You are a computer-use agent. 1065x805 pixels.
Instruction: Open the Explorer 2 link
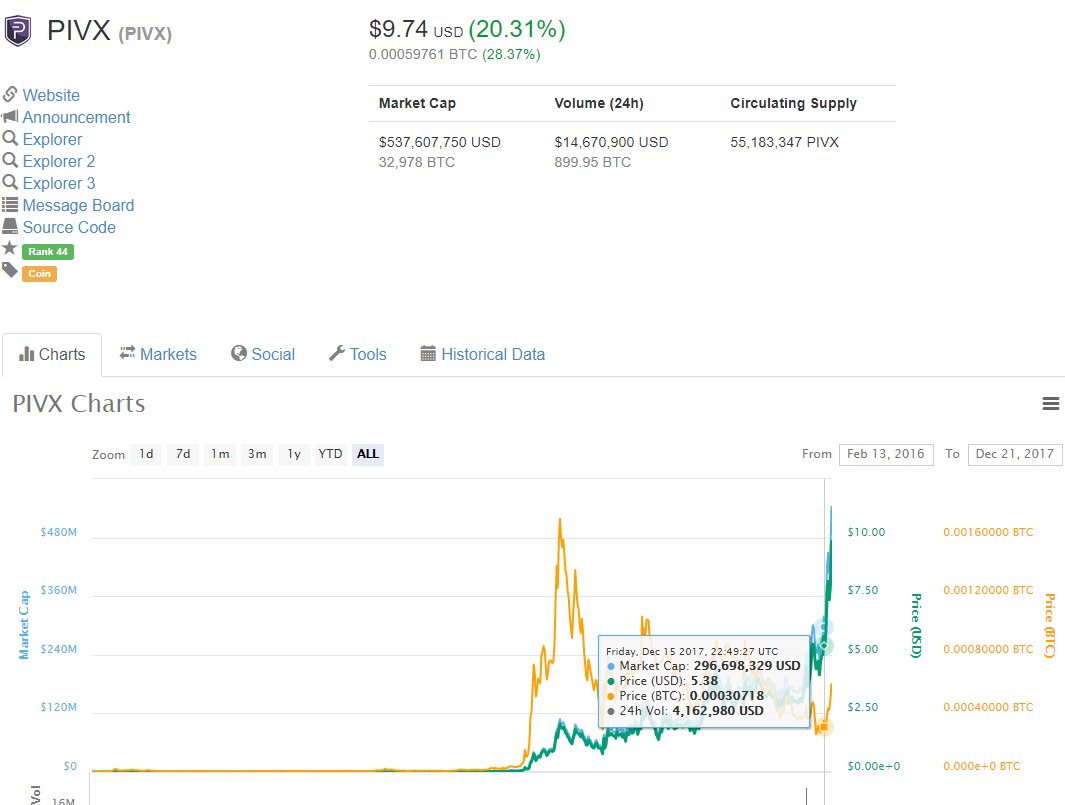pyautogui.click(x=58, y=161)
